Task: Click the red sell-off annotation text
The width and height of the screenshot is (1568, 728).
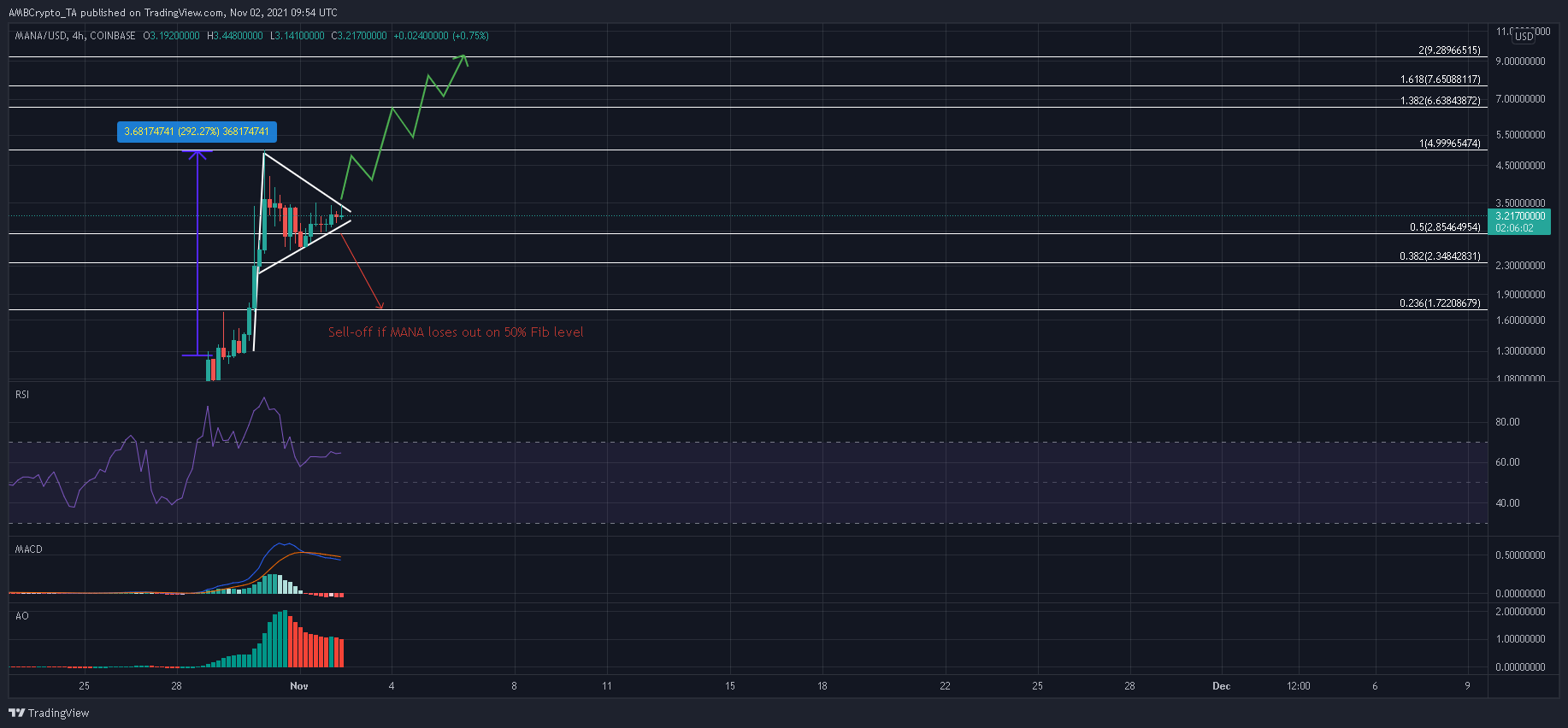Action: (x=456, y=332)
